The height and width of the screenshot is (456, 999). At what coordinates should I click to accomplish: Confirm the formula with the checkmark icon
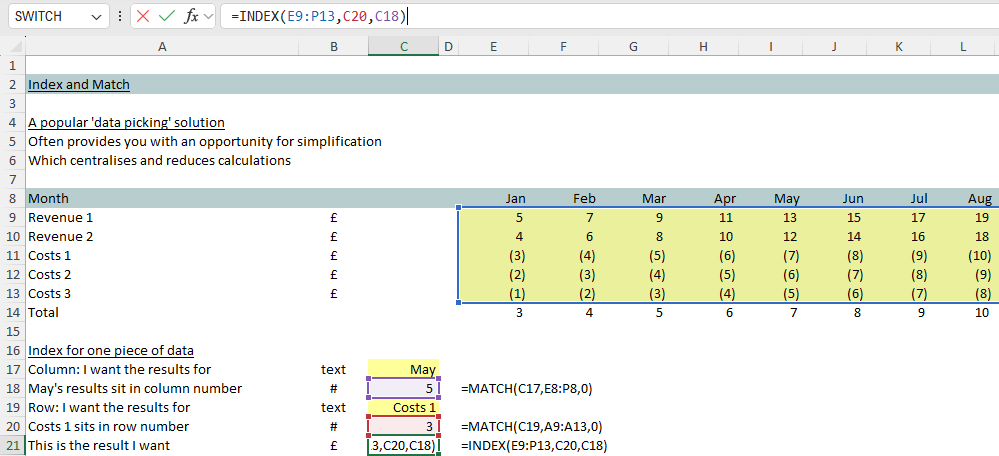(167, 17)
